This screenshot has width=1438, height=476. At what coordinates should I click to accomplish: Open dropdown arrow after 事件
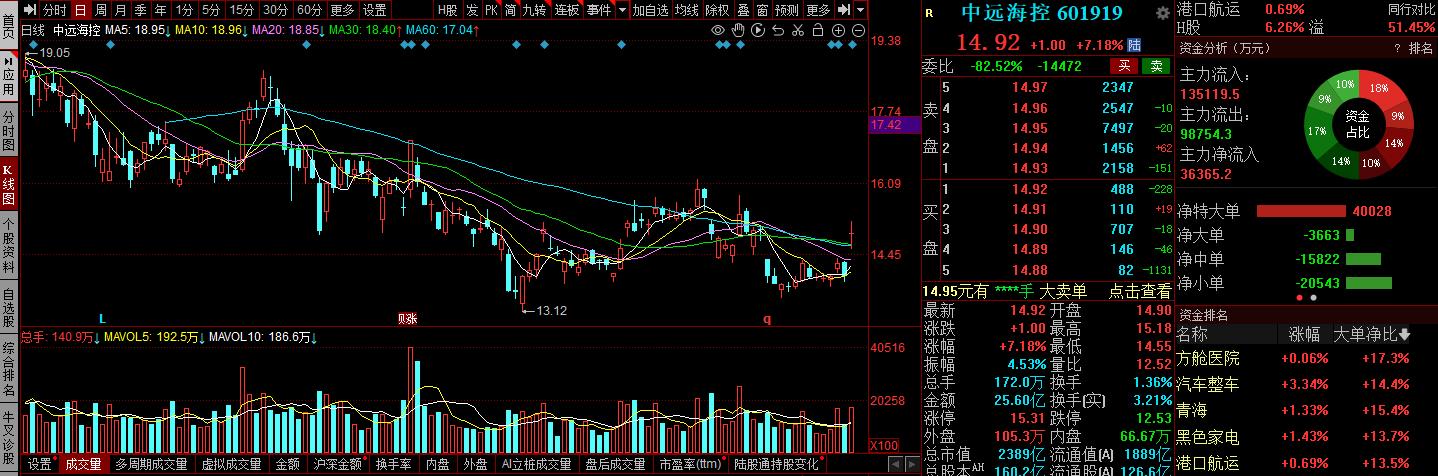(x=622, y=10)
